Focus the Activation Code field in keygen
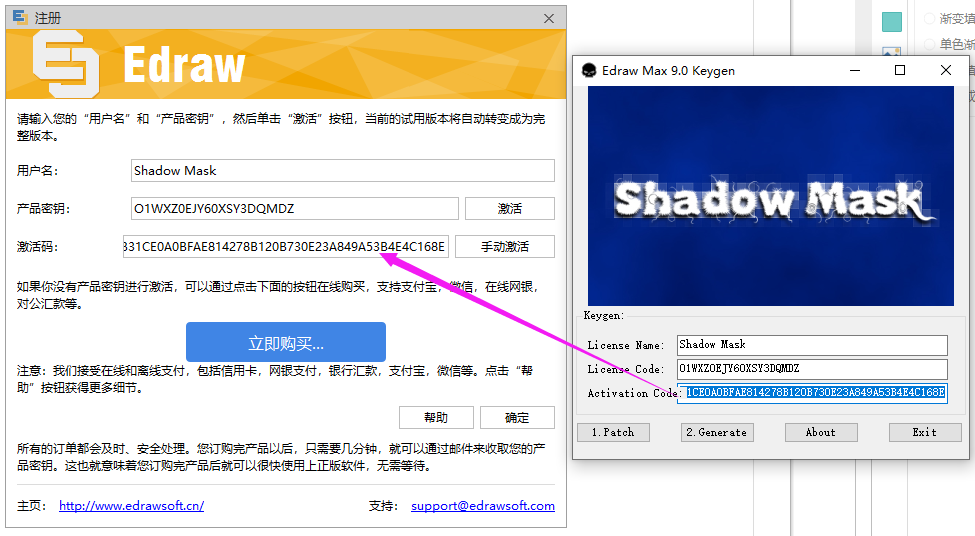The height and width of the screenshot is (536, 975). click(x=812, y=392)
